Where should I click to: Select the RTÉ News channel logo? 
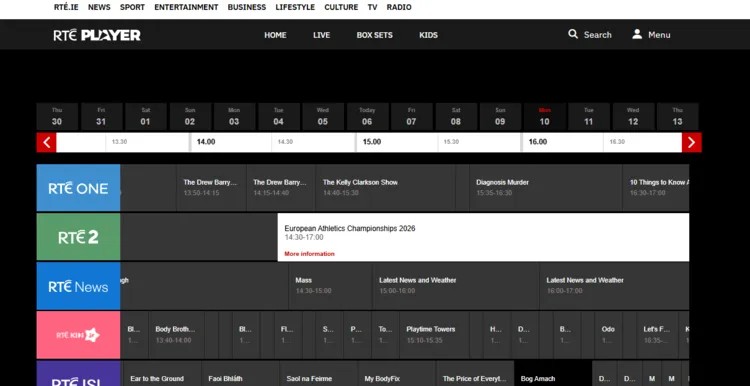click(x=78, y=287)
